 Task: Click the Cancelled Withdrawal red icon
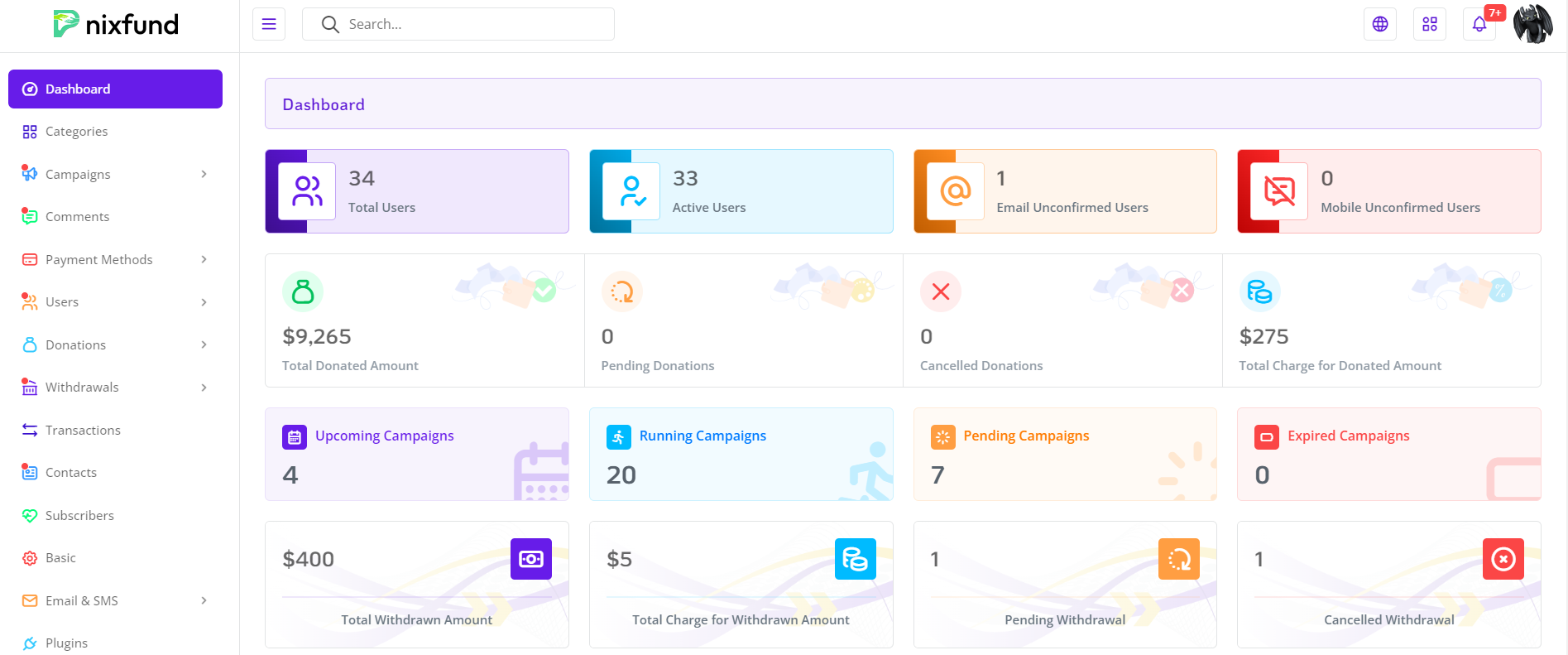(1503, 559)
